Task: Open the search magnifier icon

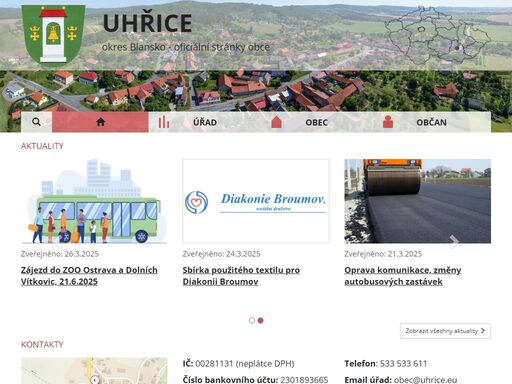Action: pyautogui.click(x=36, y=122)
